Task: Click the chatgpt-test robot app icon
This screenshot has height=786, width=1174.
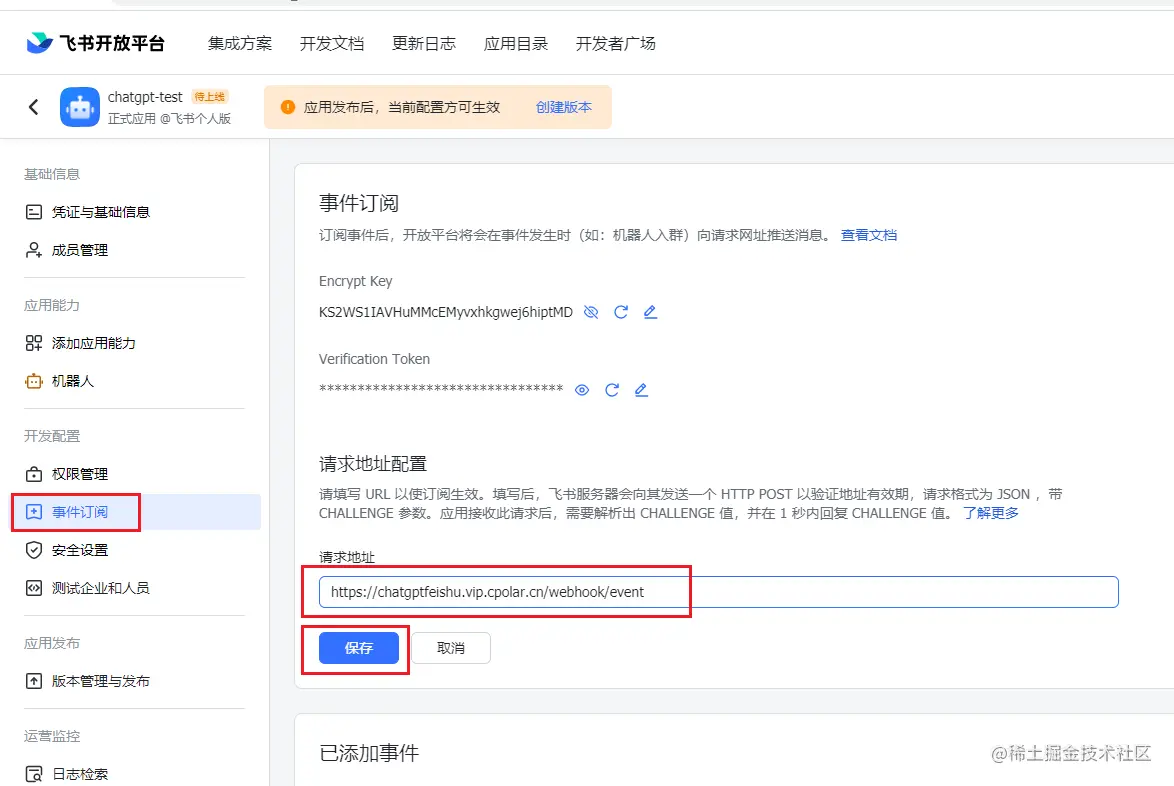Action: [79, 107]
